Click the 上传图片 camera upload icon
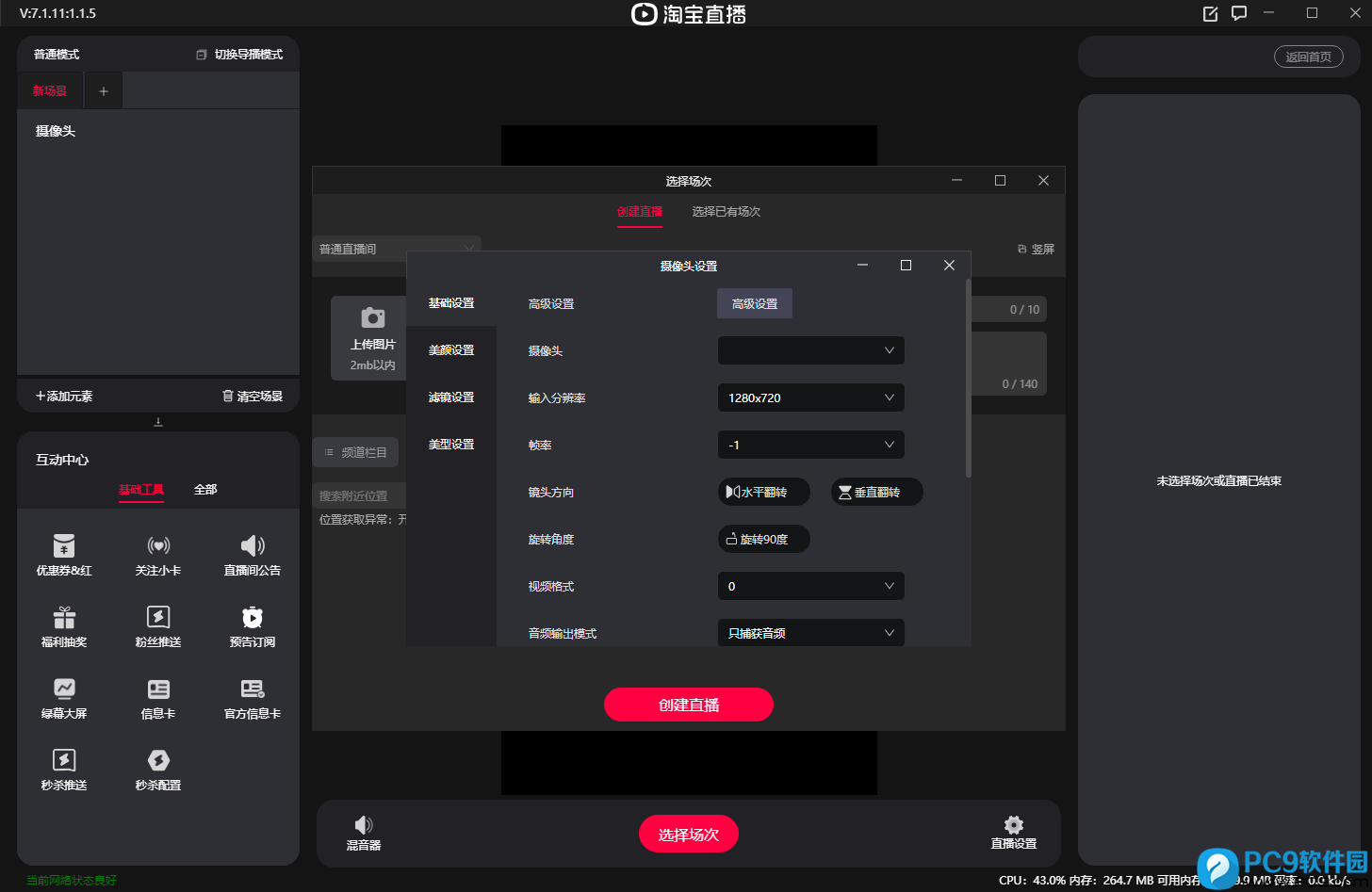1372x892 pixels. click(373, 317)
